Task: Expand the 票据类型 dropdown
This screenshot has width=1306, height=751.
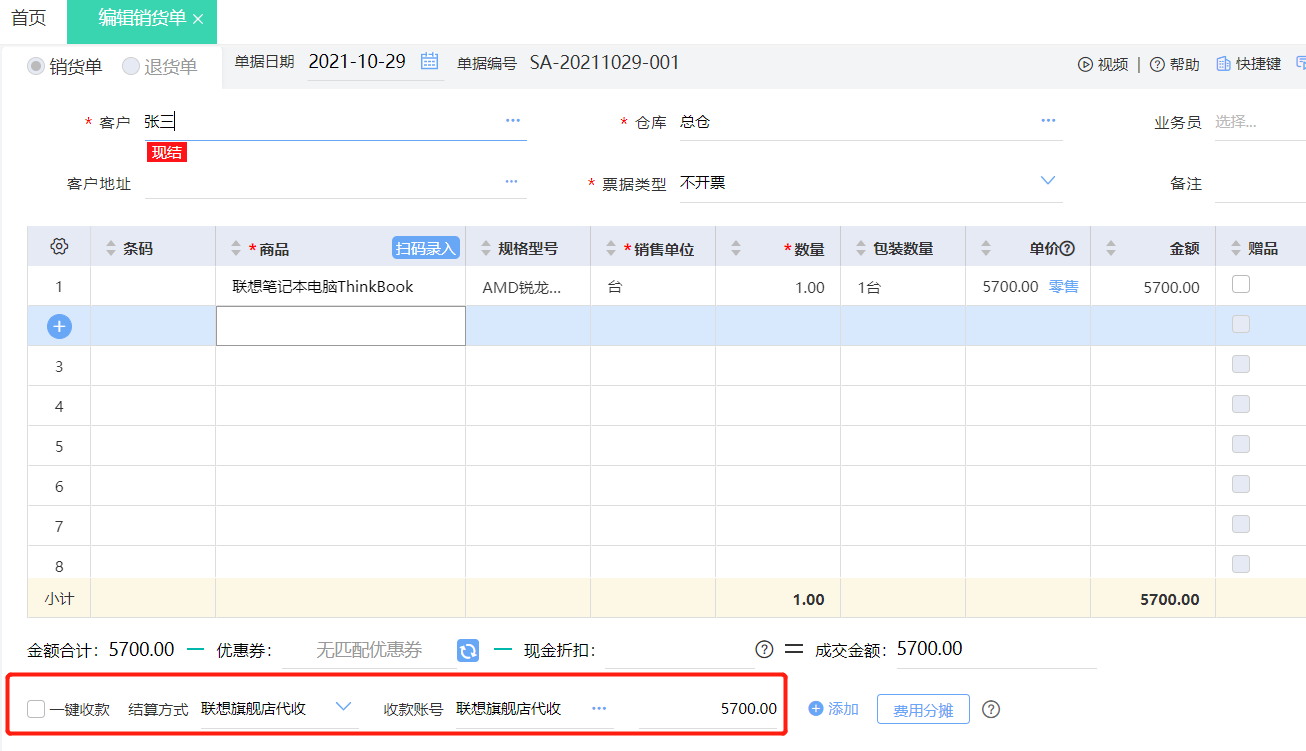Action: coord(1048,181)
